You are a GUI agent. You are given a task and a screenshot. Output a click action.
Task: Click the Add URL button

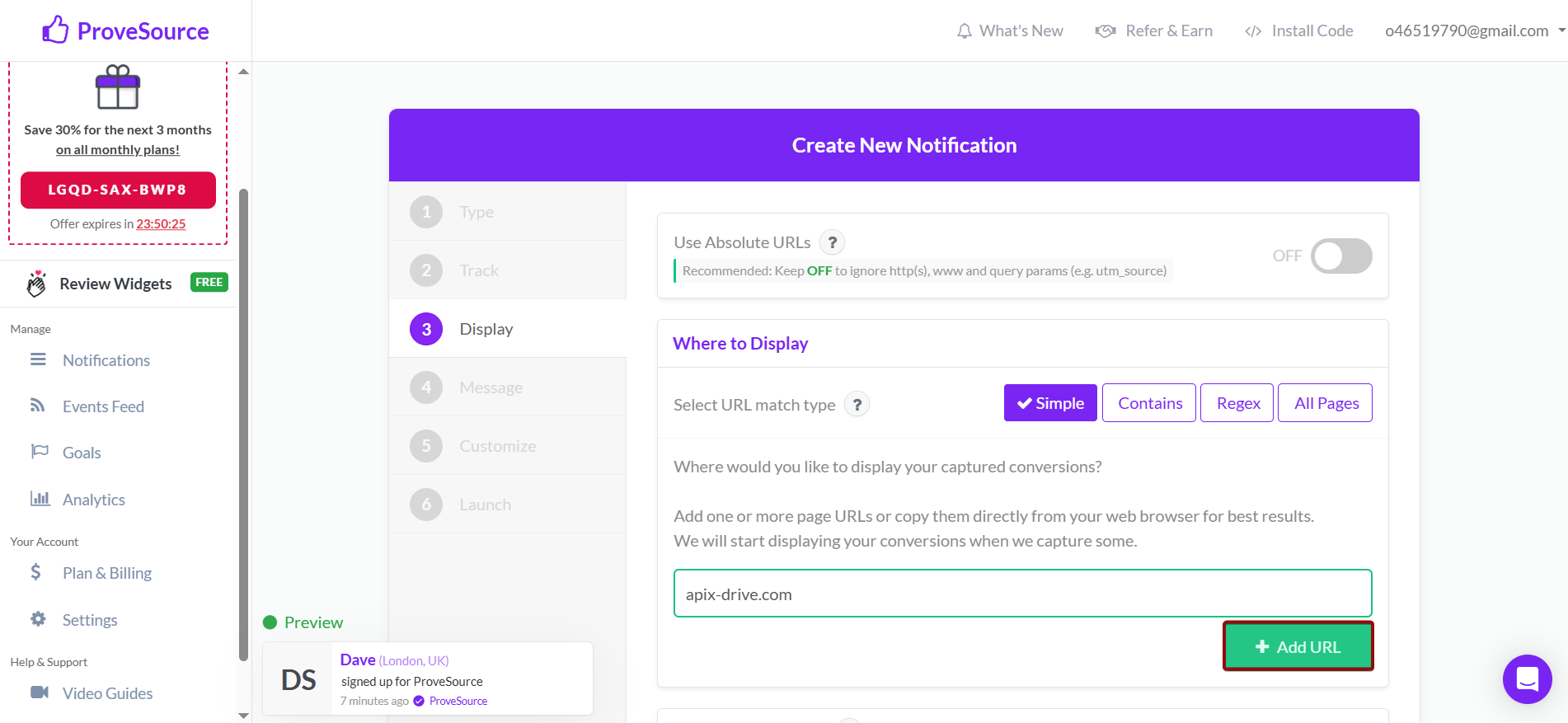(x=1298, y=646)
